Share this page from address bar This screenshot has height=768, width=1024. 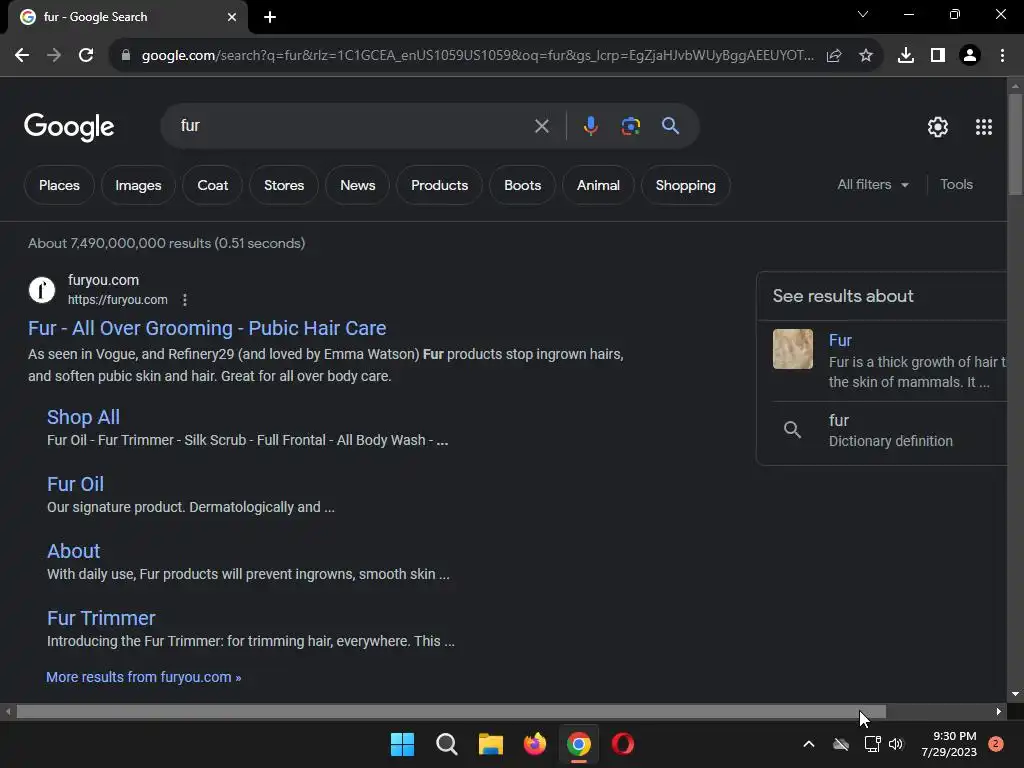click(834, 56)
